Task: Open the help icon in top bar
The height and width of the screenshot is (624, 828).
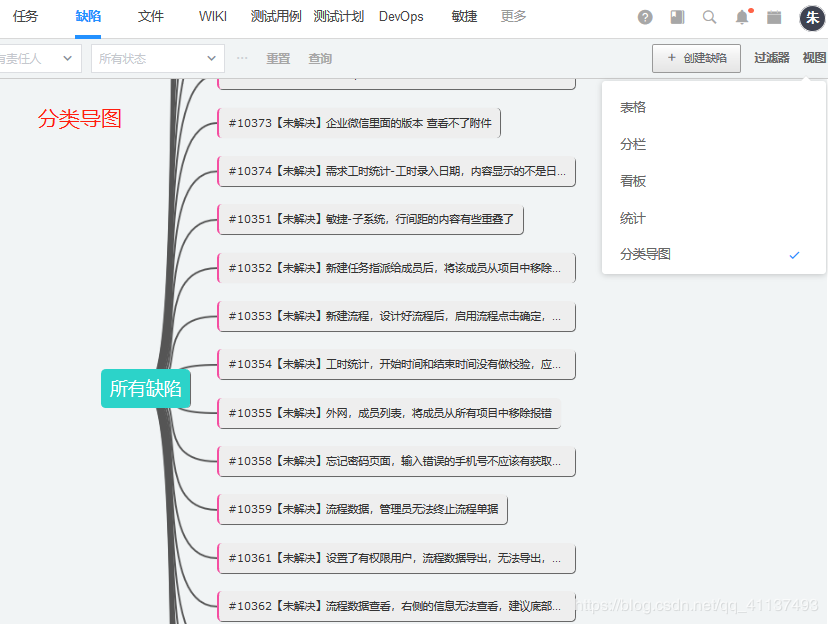Action: click(645, 16)
